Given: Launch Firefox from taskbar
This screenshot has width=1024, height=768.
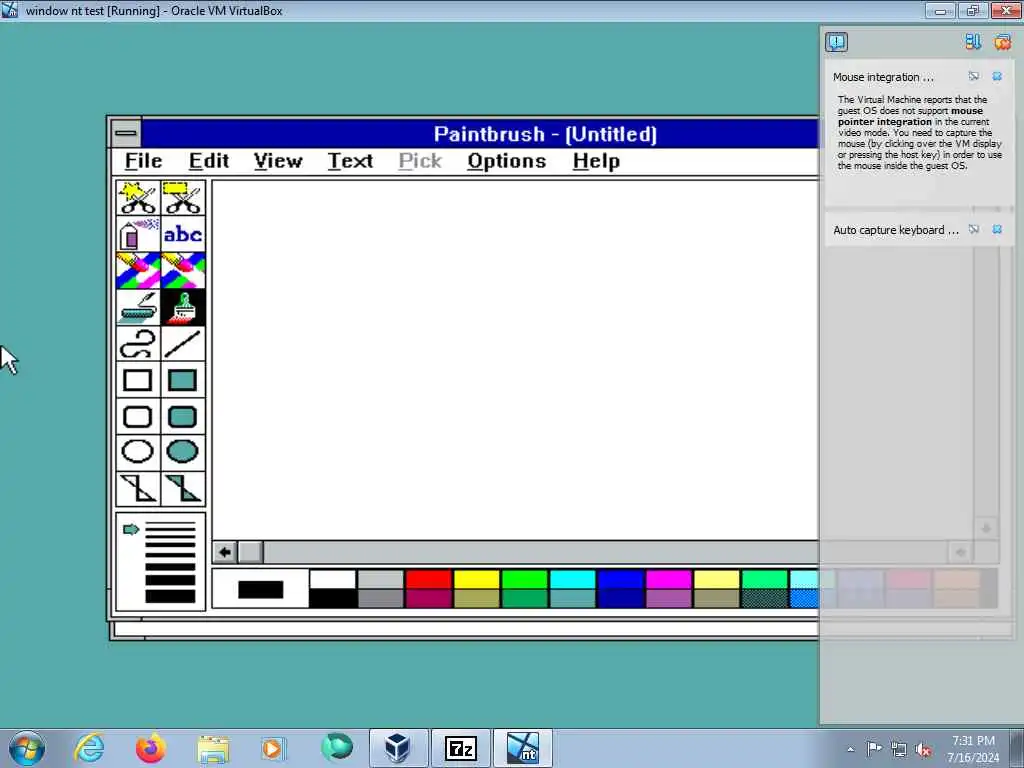Looking at the screenshot, I should [151, 748].
